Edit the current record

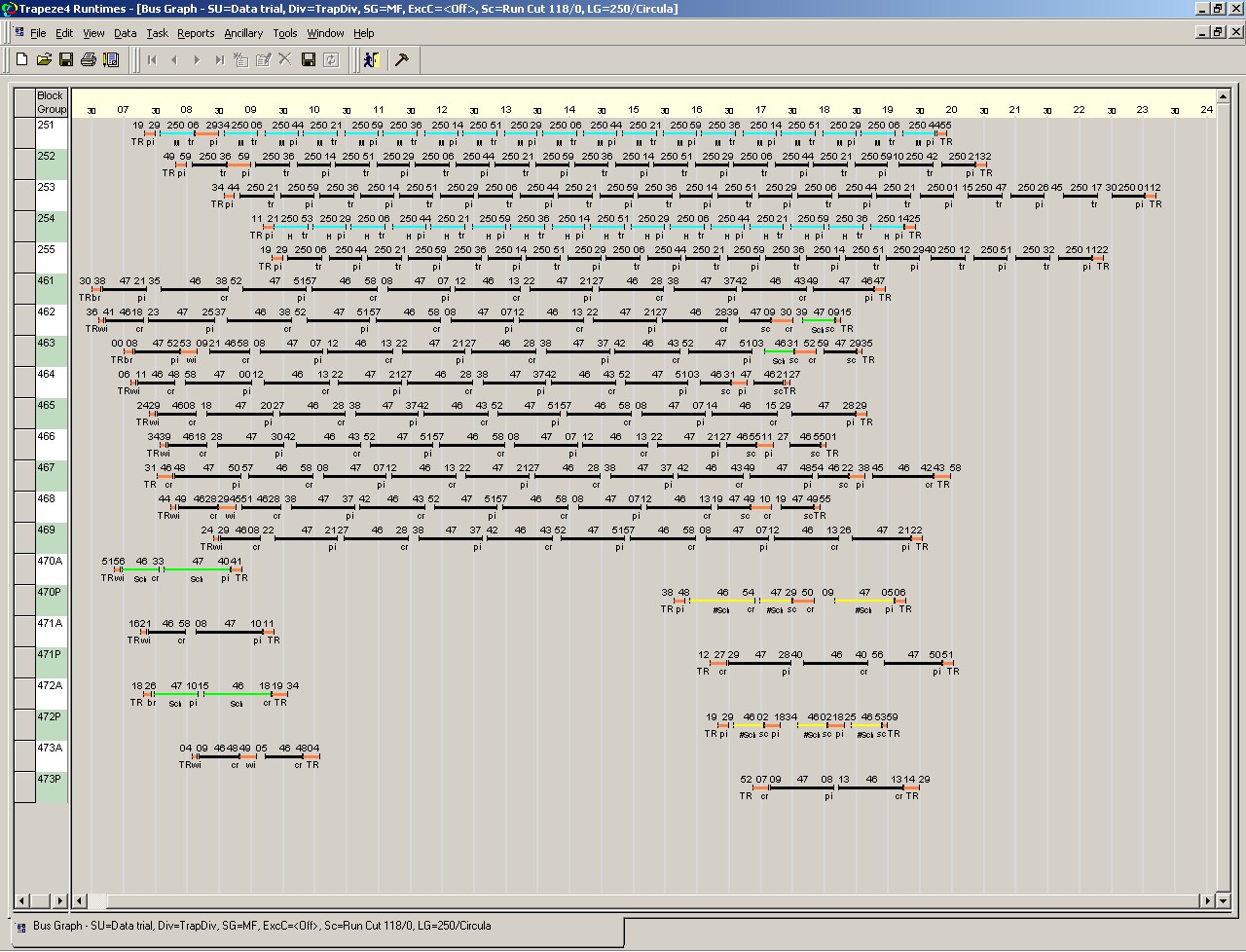pos(262,59)
